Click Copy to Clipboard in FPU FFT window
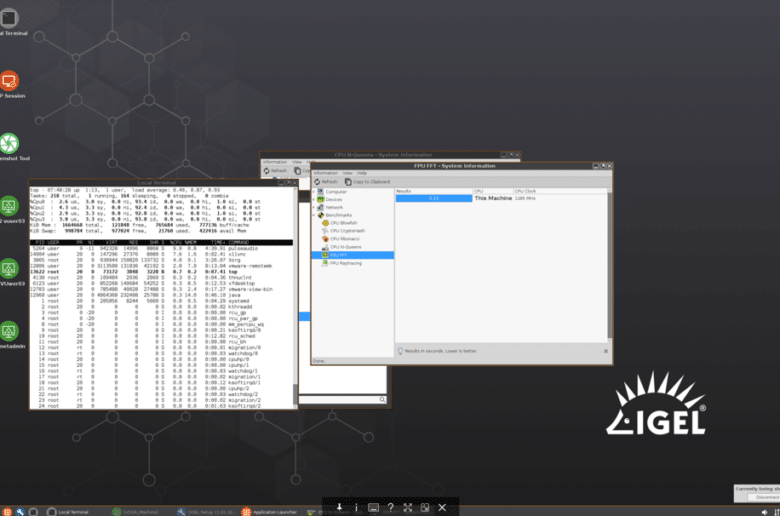This screenshot has width=780, height=516. 368,182
